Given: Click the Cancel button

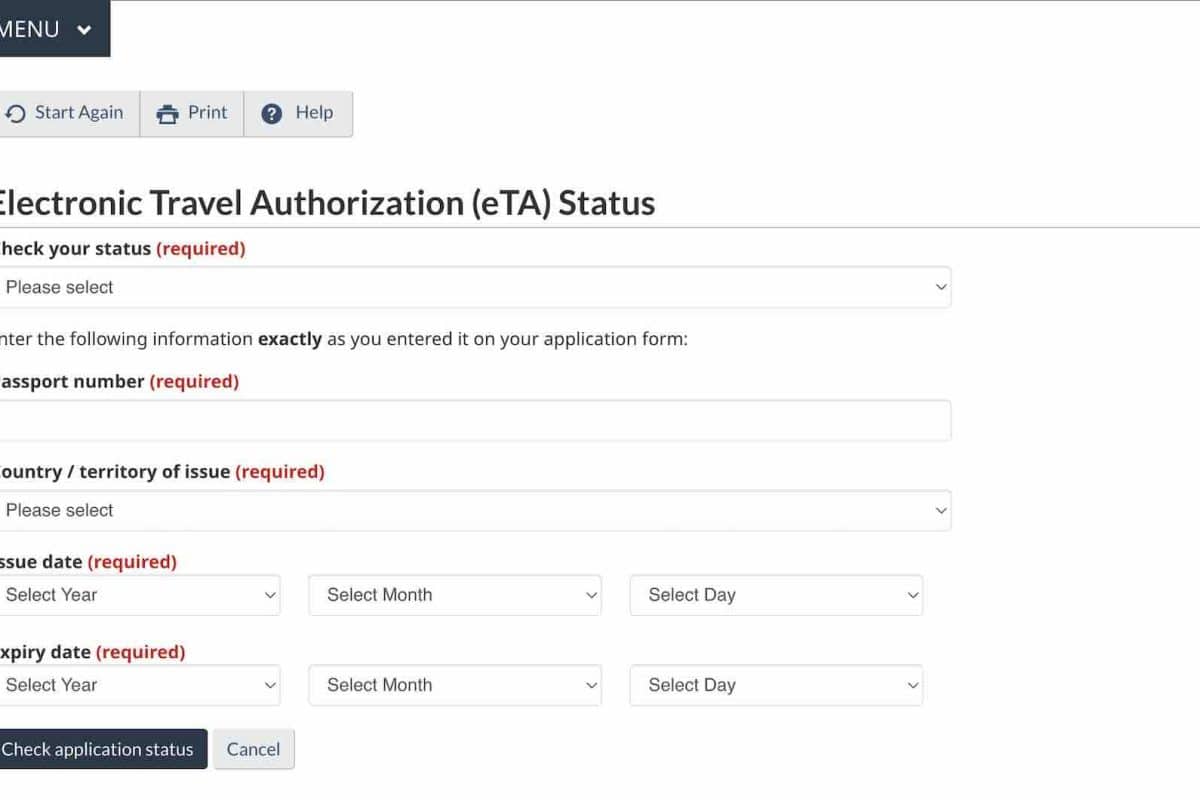Looking at the screenshot, I should [x=253, y=749].
